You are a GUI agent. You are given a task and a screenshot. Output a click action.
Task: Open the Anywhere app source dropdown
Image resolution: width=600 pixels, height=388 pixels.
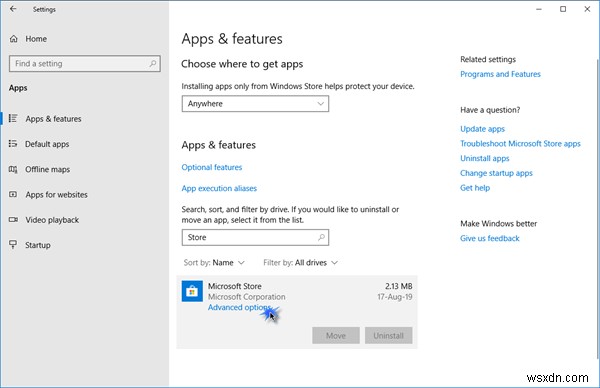[x=255, y=104]
